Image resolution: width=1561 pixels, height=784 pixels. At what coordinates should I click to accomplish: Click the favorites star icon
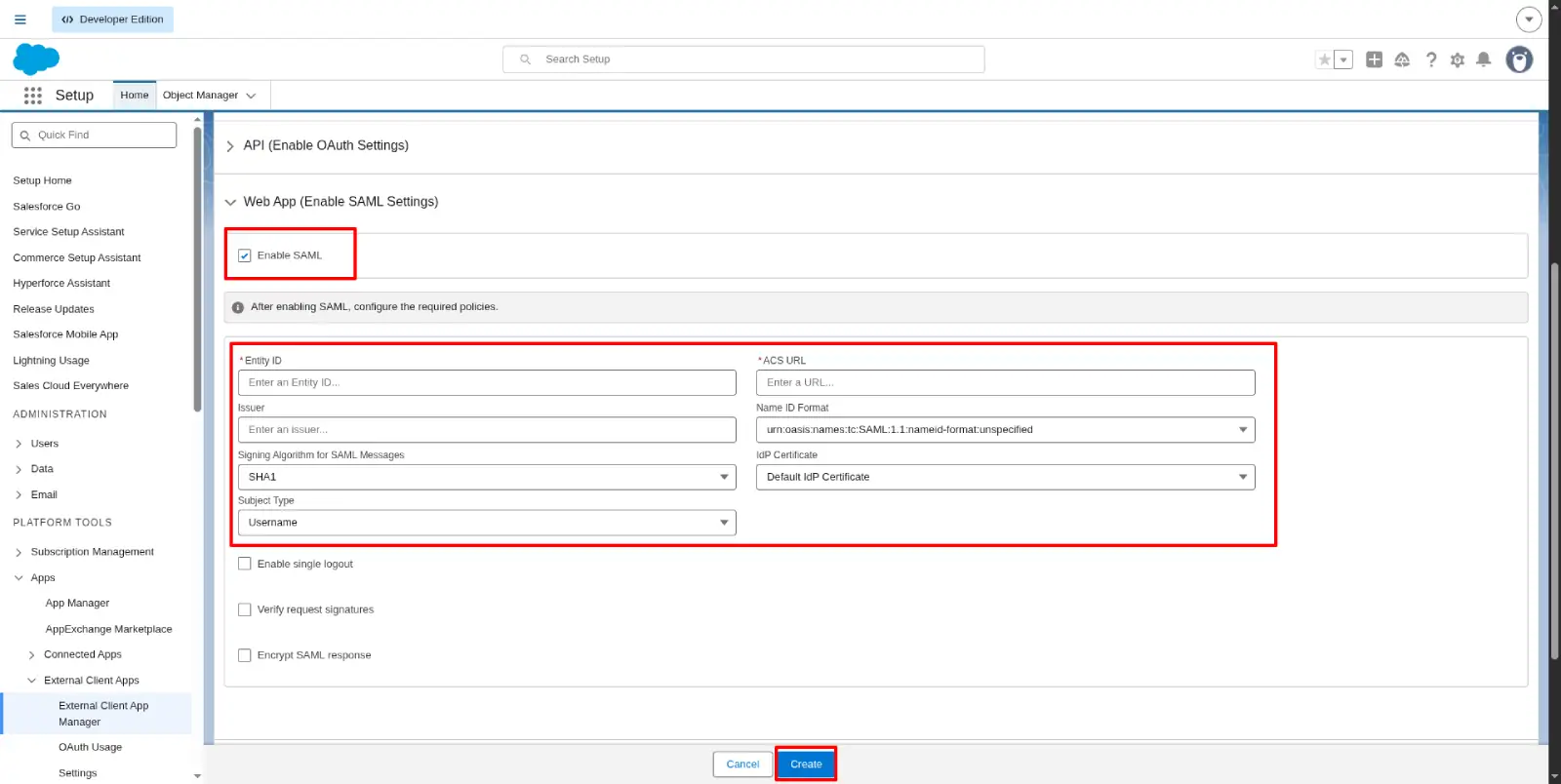click(1324, 59)
